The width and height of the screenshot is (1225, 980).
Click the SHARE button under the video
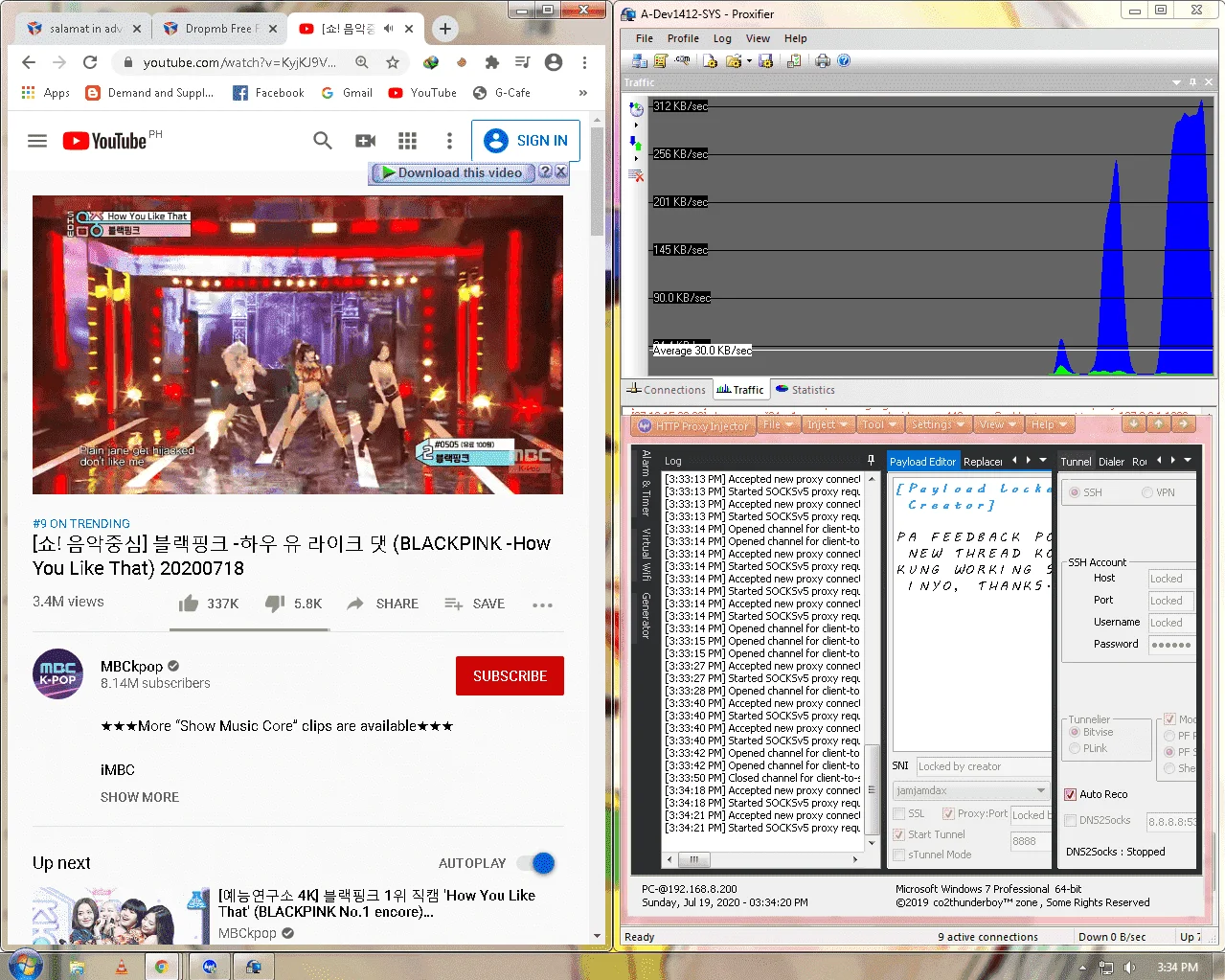[x=383, y=604]
